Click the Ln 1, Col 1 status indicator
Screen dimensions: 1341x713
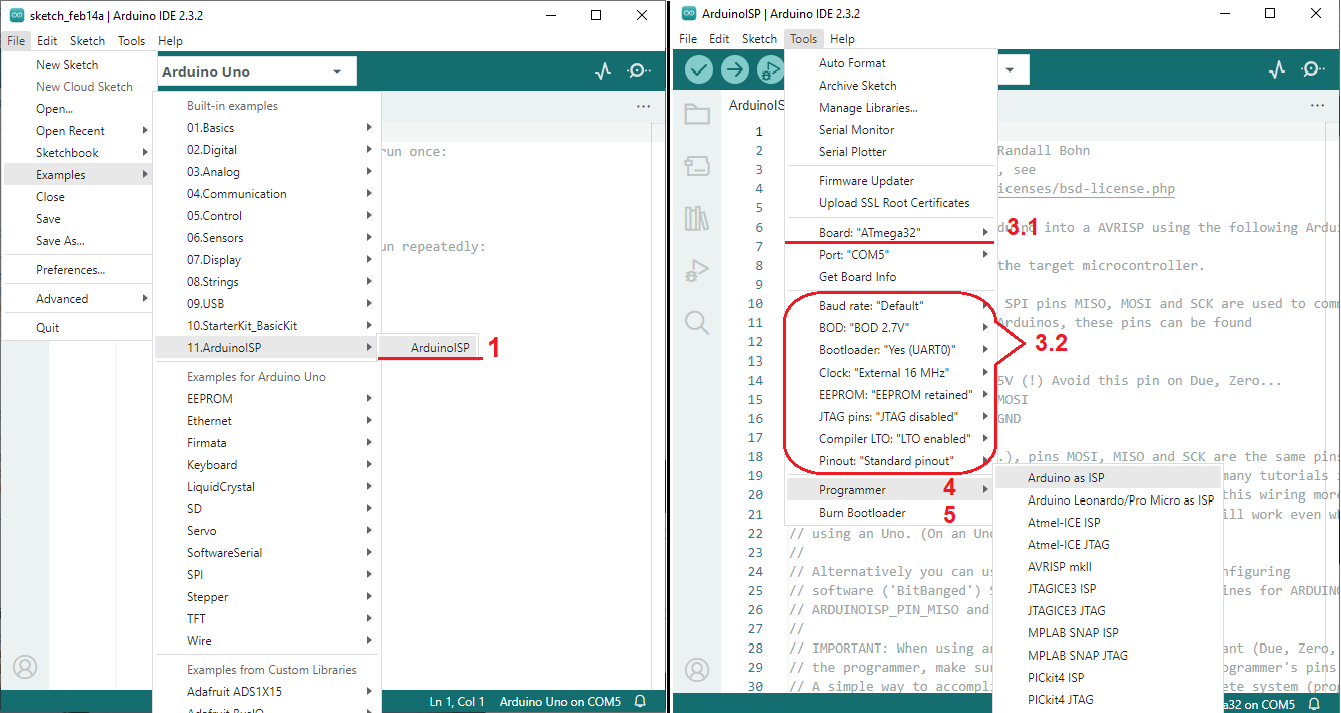point(457,702)
